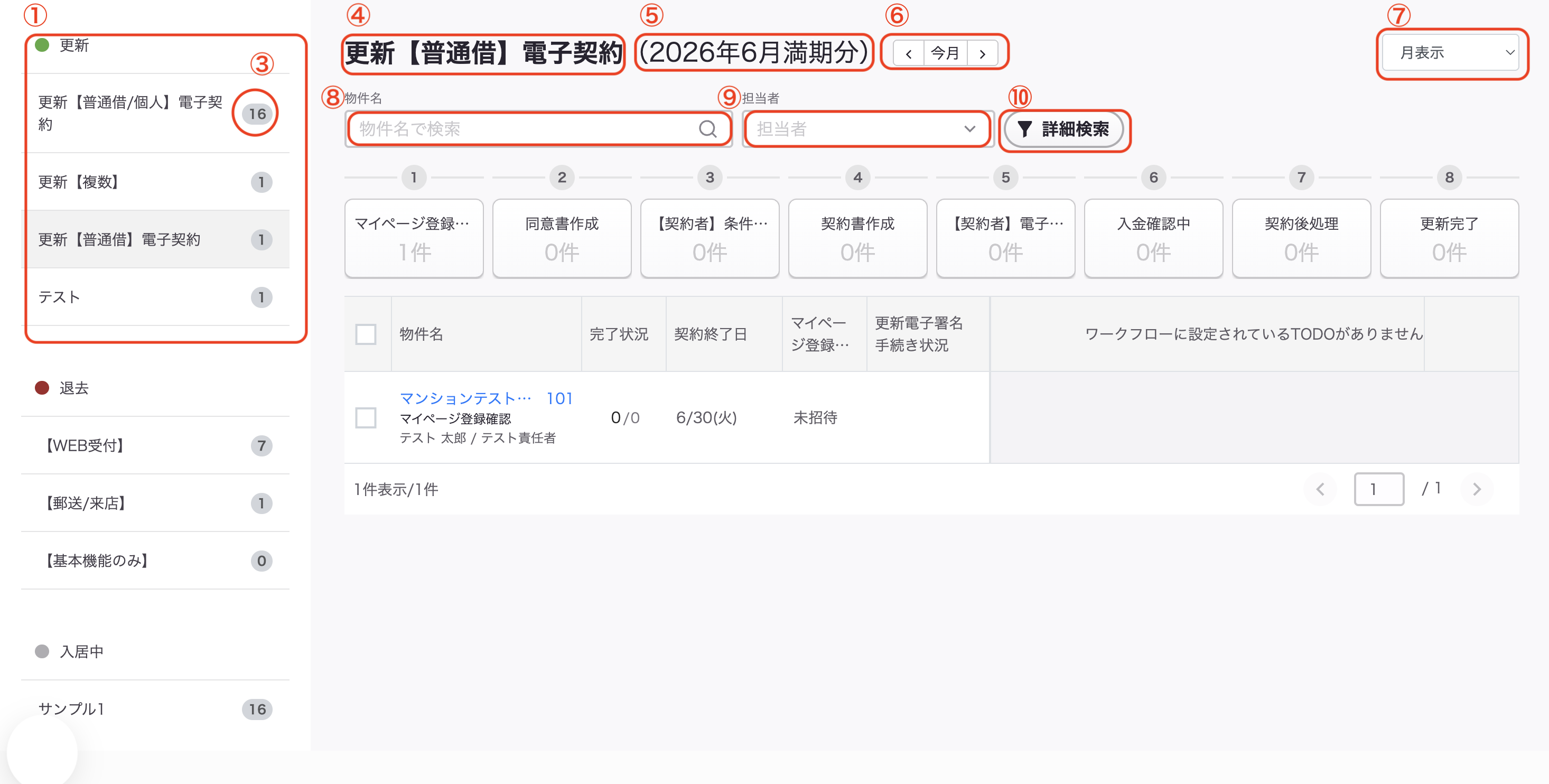Select 更新【複数】 in sidebar
The height and width of the screenshot is (784, 1549).
pyautogui.click(x=155, y=182)
